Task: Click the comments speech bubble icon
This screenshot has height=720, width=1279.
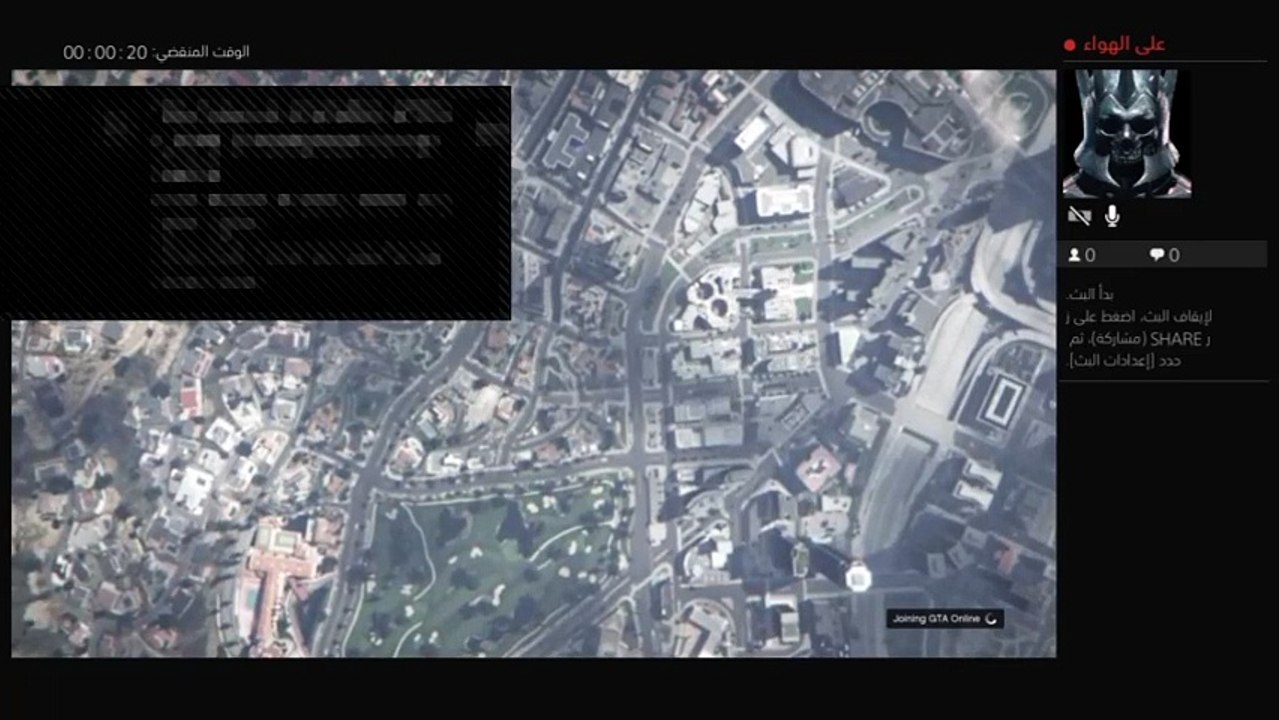Action: tap(1157, 255)
